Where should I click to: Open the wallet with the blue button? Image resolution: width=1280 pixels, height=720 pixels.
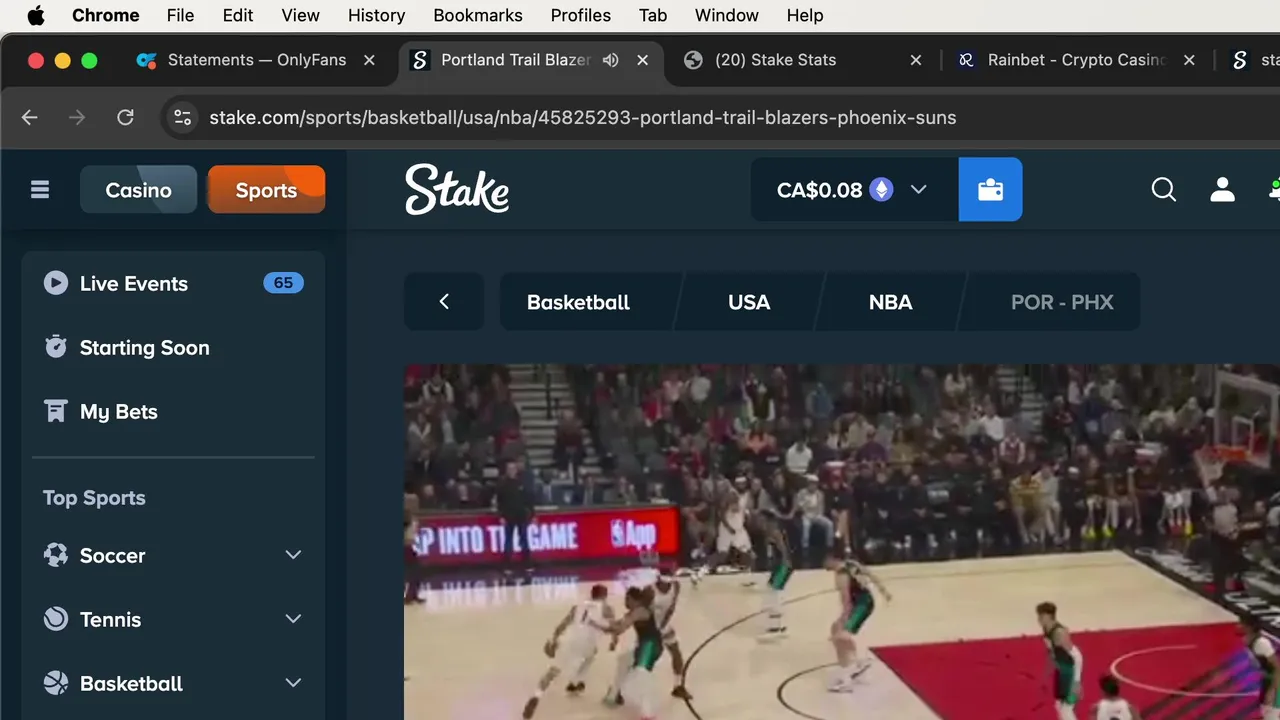coord(990,190)
